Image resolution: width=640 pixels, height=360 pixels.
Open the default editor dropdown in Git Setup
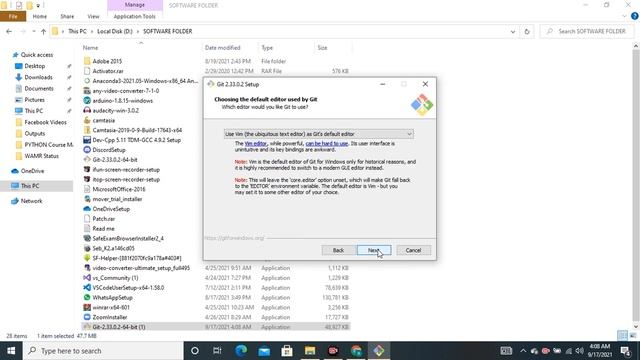tap(318, 134)
